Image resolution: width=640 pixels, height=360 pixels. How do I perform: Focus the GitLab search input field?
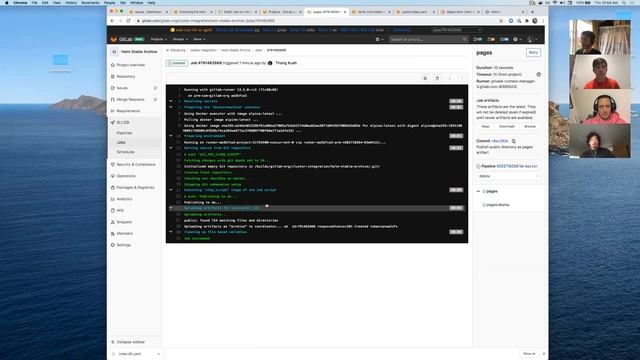(429, 39)
